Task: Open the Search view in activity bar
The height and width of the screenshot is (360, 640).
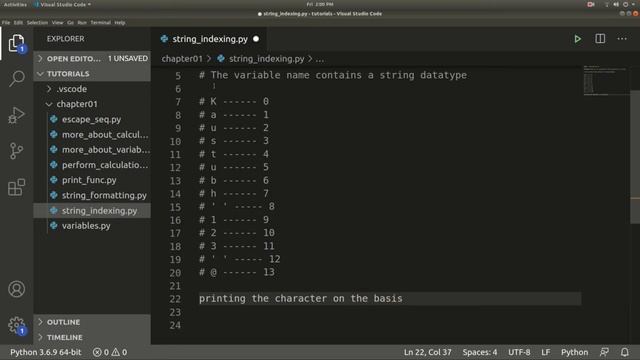Action: click(16, 78)
